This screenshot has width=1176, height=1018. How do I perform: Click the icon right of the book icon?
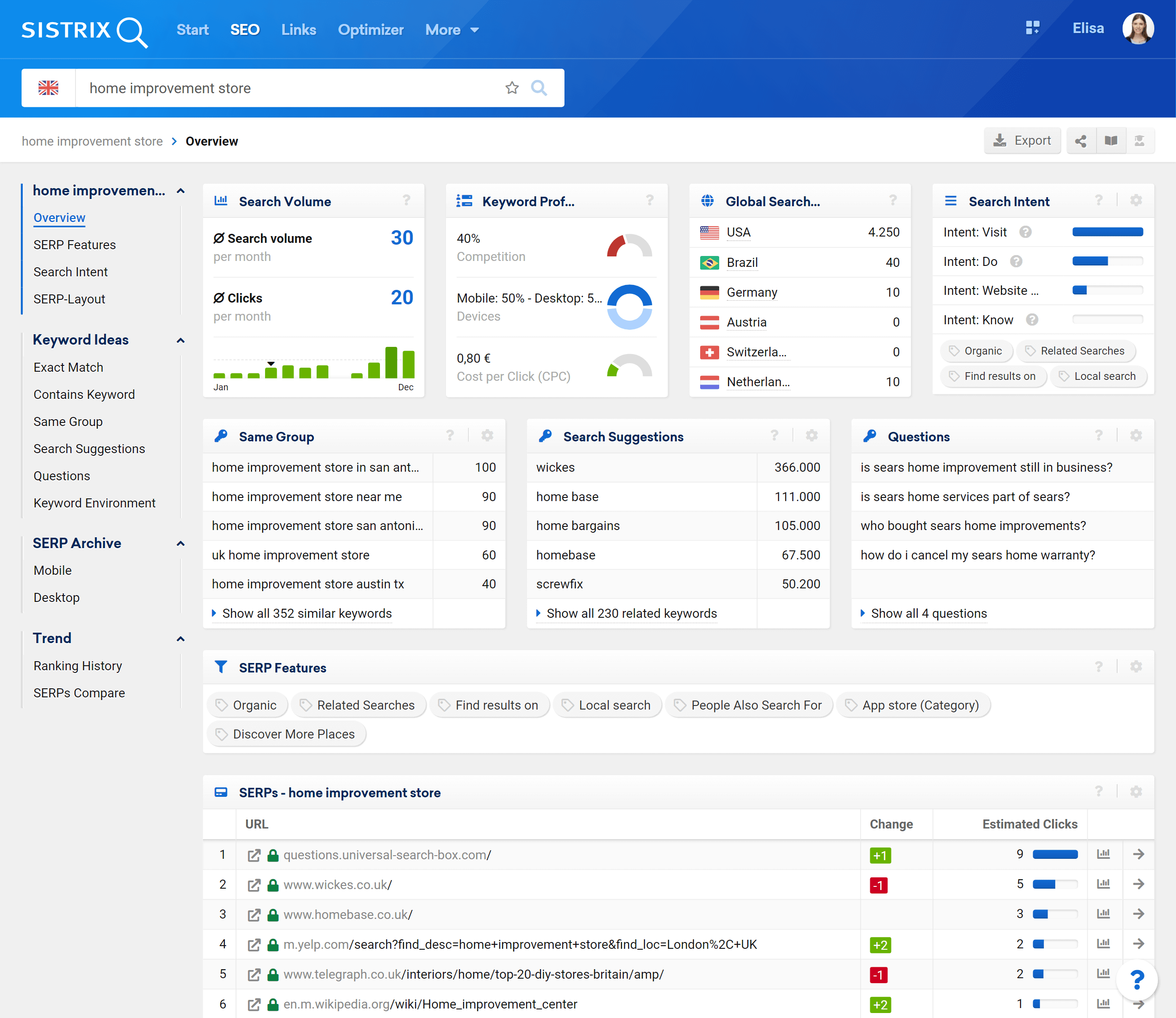point(1140,141)
